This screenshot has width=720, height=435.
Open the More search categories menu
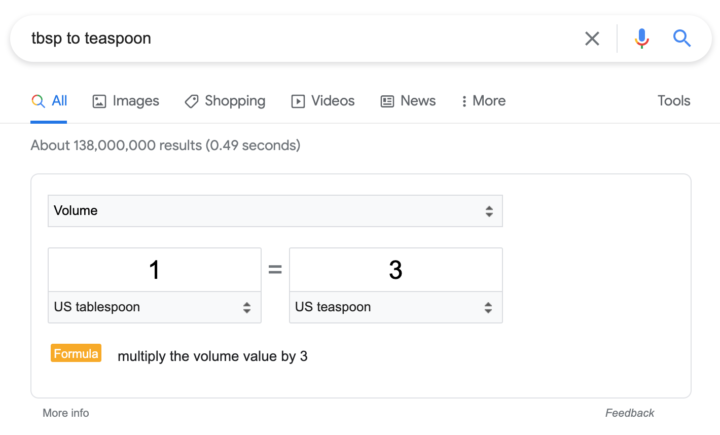(484, 101)
